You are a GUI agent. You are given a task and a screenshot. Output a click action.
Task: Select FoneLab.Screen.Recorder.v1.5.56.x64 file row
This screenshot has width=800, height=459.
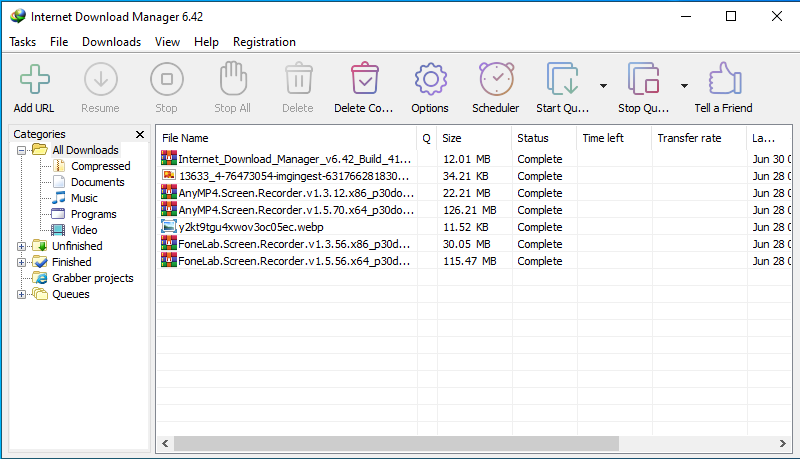pyautogui.click(x=474, y=261)
